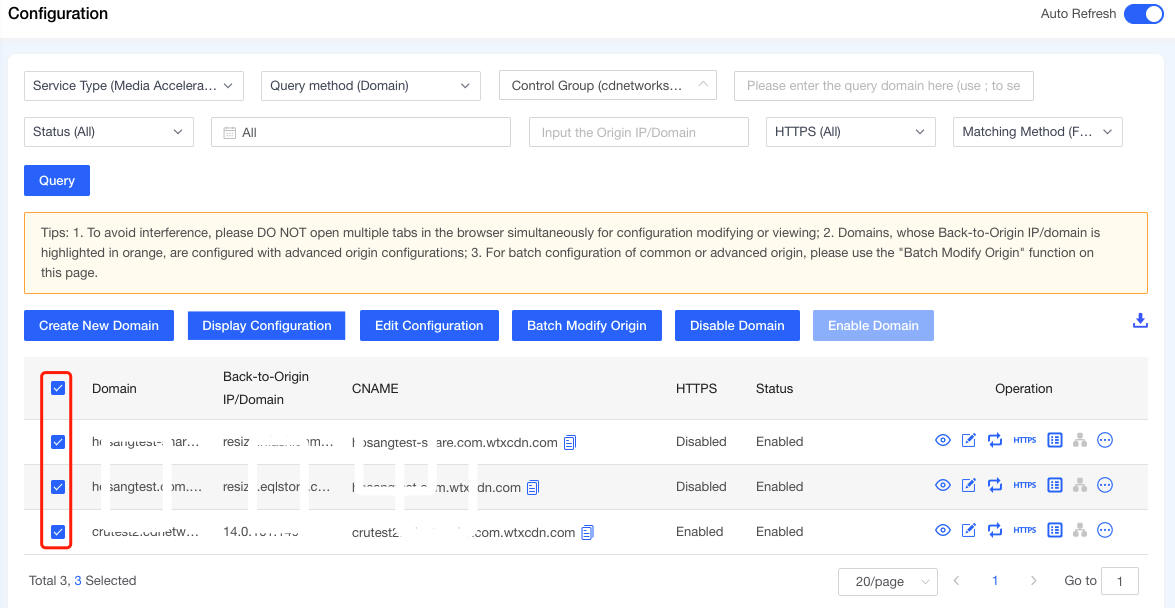Copy the CNAME in the first domain row
Screen dimensions: 1175x608
click(570, 442)
